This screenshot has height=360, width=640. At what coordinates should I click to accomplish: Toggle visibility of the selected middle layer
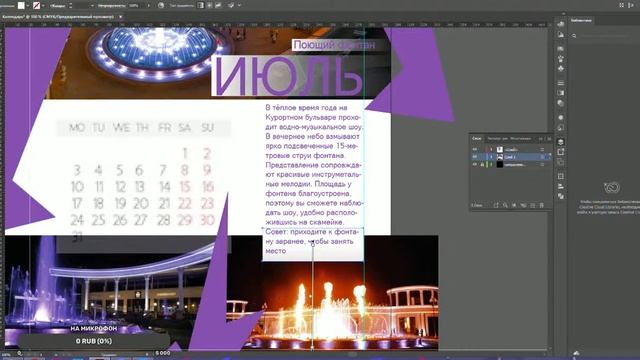pyautogui.click(x=474, y=157)
